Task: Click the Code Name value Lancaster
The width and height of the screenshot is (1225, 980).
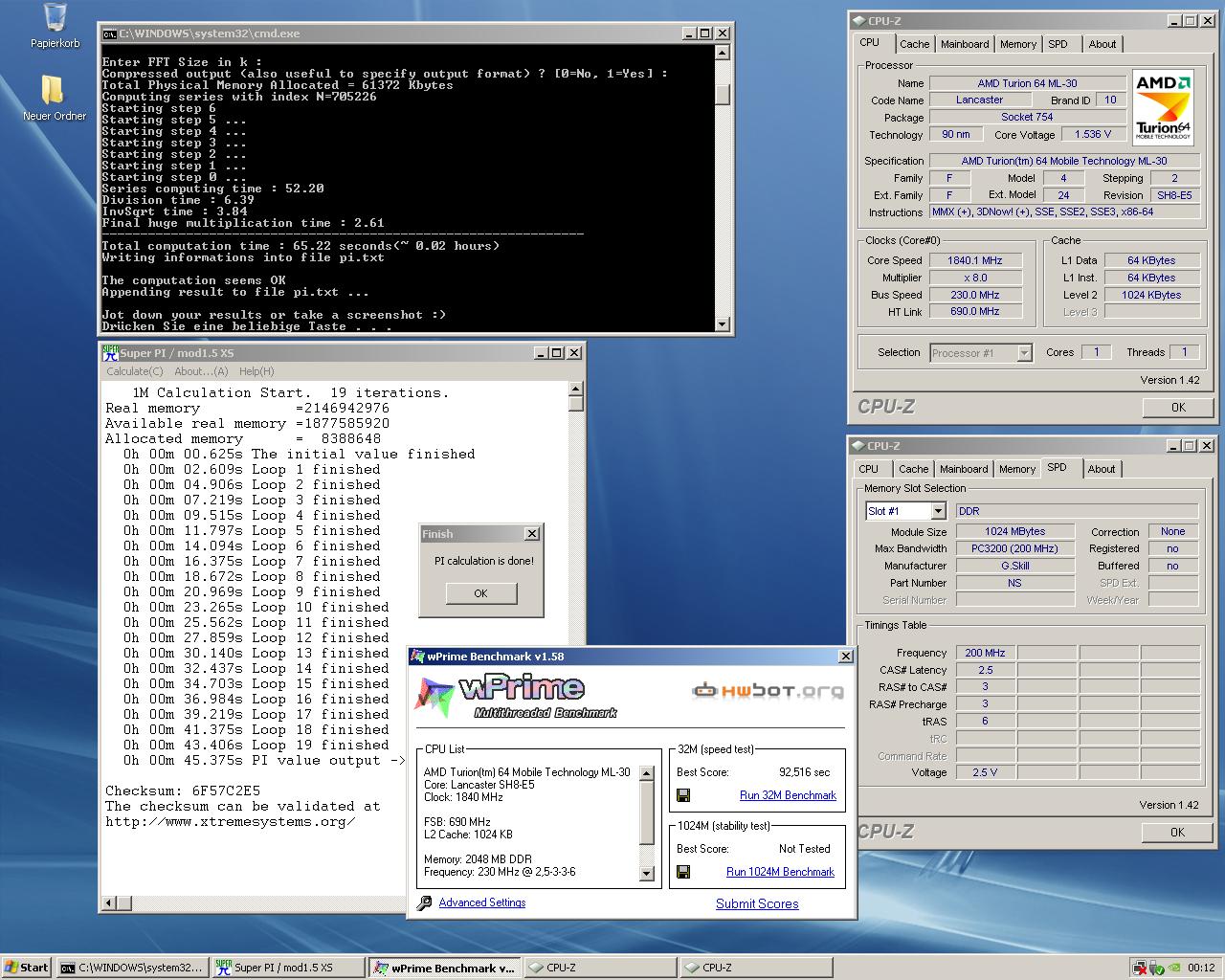Action: coord(980,100)
